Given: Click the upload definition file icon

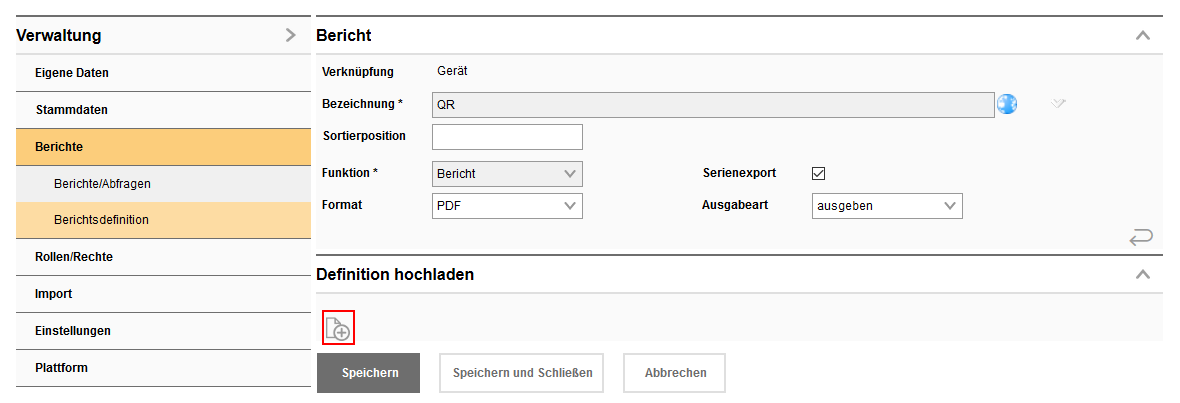Looking at the screenshot, I should click(x=338, y=327).
